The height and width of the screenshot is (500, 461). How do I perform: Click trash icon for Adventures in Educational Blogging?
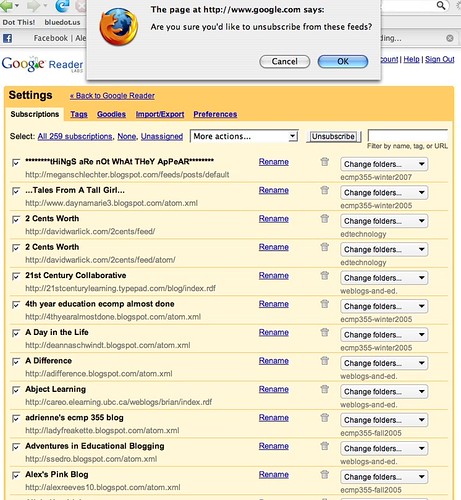pyautogui.click(x=324, y=446)
